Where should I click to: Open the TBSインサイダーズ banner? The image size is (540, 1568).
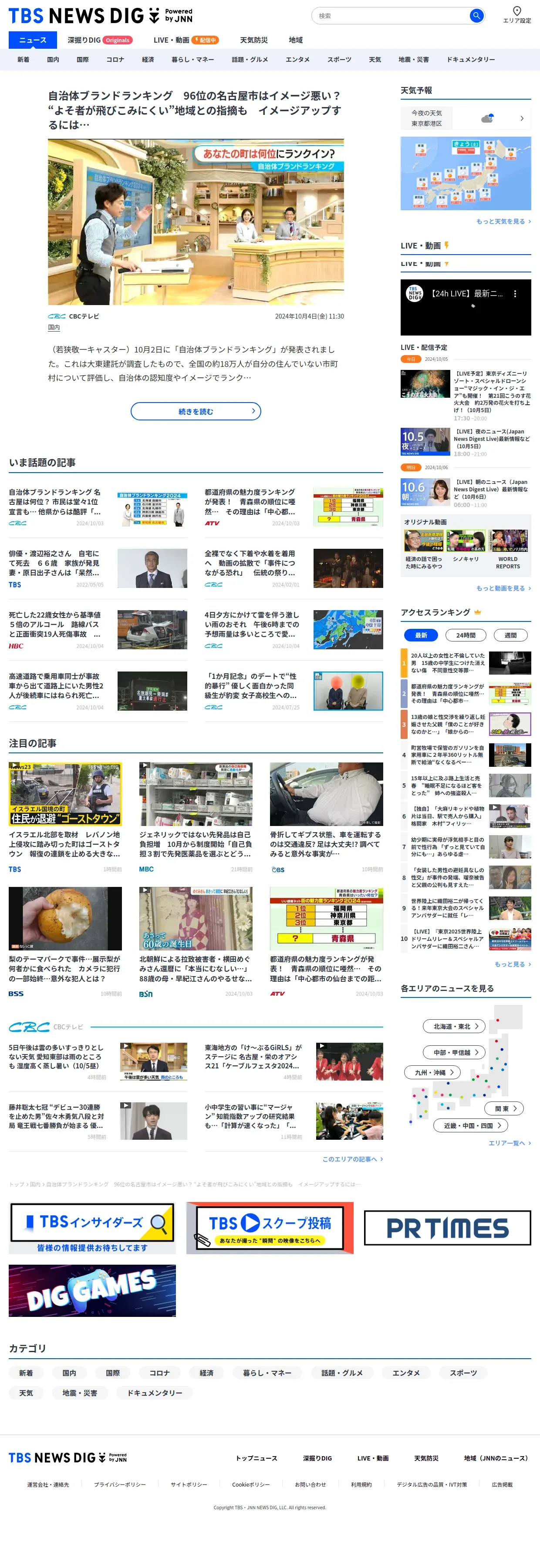[92, 1228]
